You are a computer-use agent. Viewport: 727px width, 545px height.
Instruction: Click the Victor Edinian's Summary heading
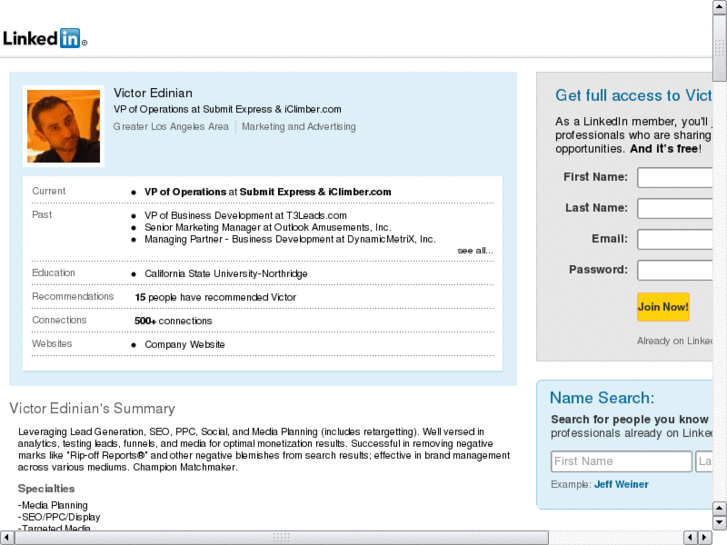point(92,408)
